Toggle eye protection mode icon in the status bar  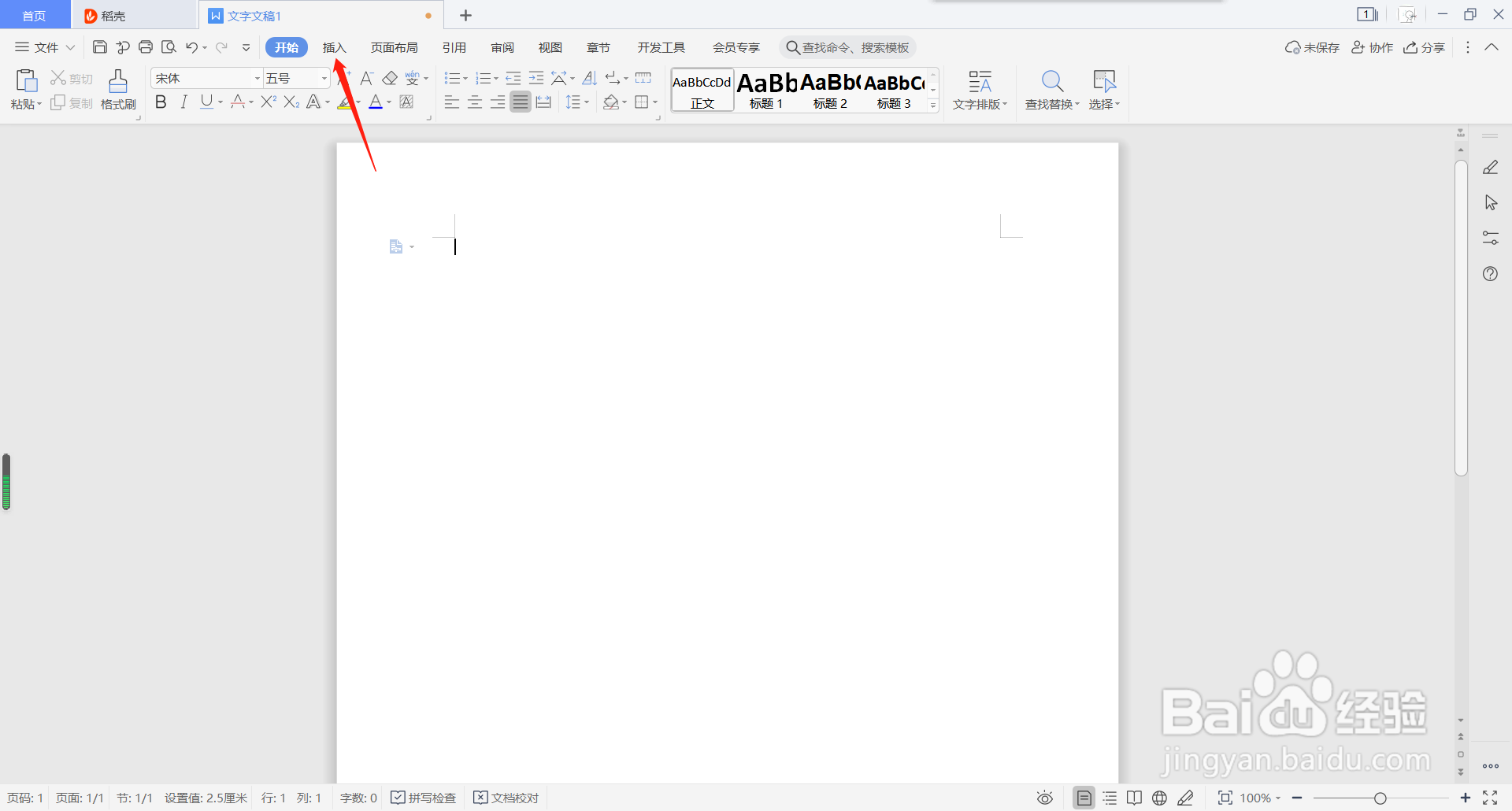click(x=1045, y=798)
